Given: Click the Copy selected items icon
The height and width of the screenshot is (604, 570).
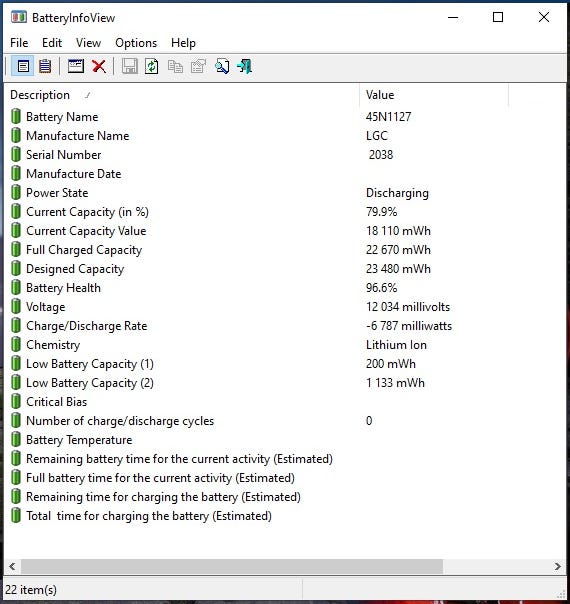Looking at the screenshot, I should point(175,66).
